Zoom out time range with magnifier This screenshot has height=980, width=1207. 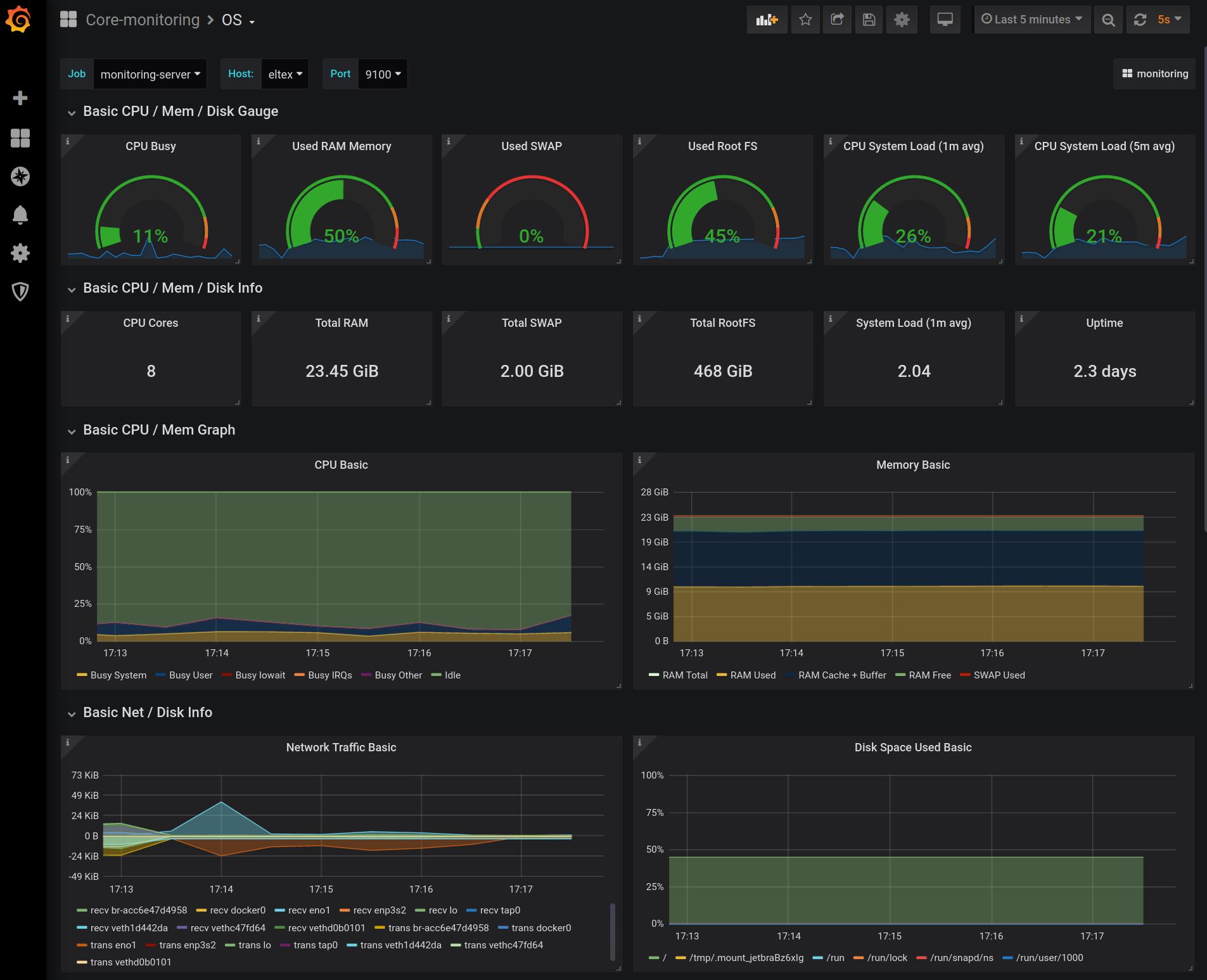pyautogui.click(x=1108, y=20)
